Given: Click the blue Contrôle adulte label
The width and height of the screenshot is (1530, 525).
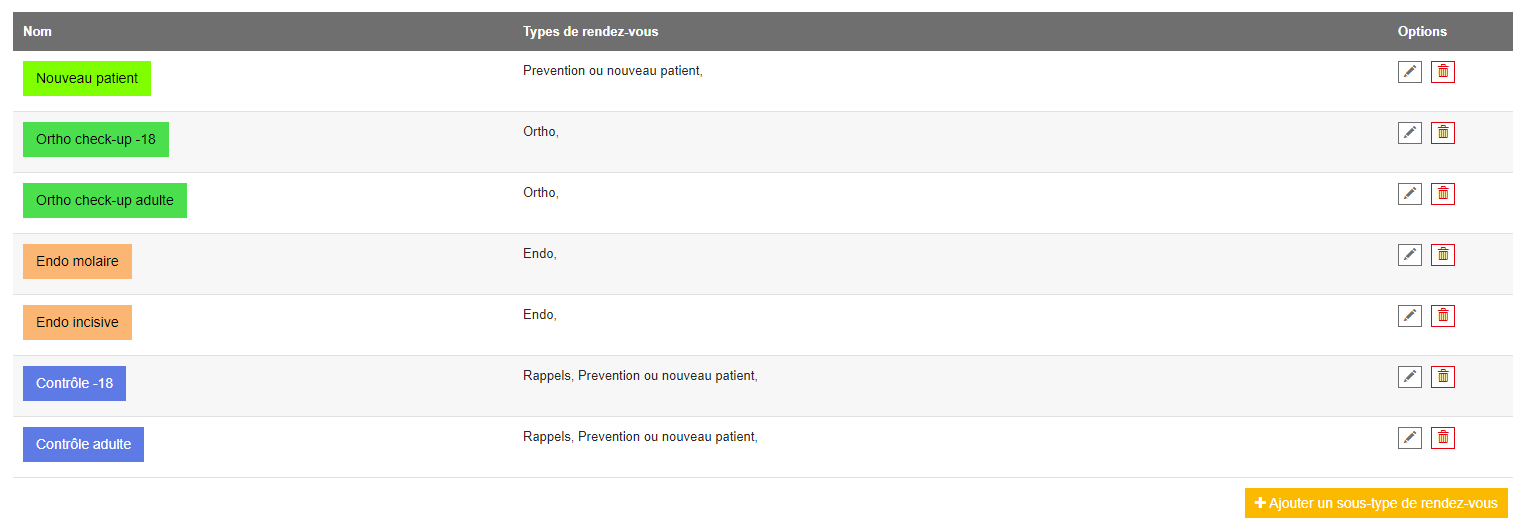Looking at the screenshot, I should click(x=83, y=444).
